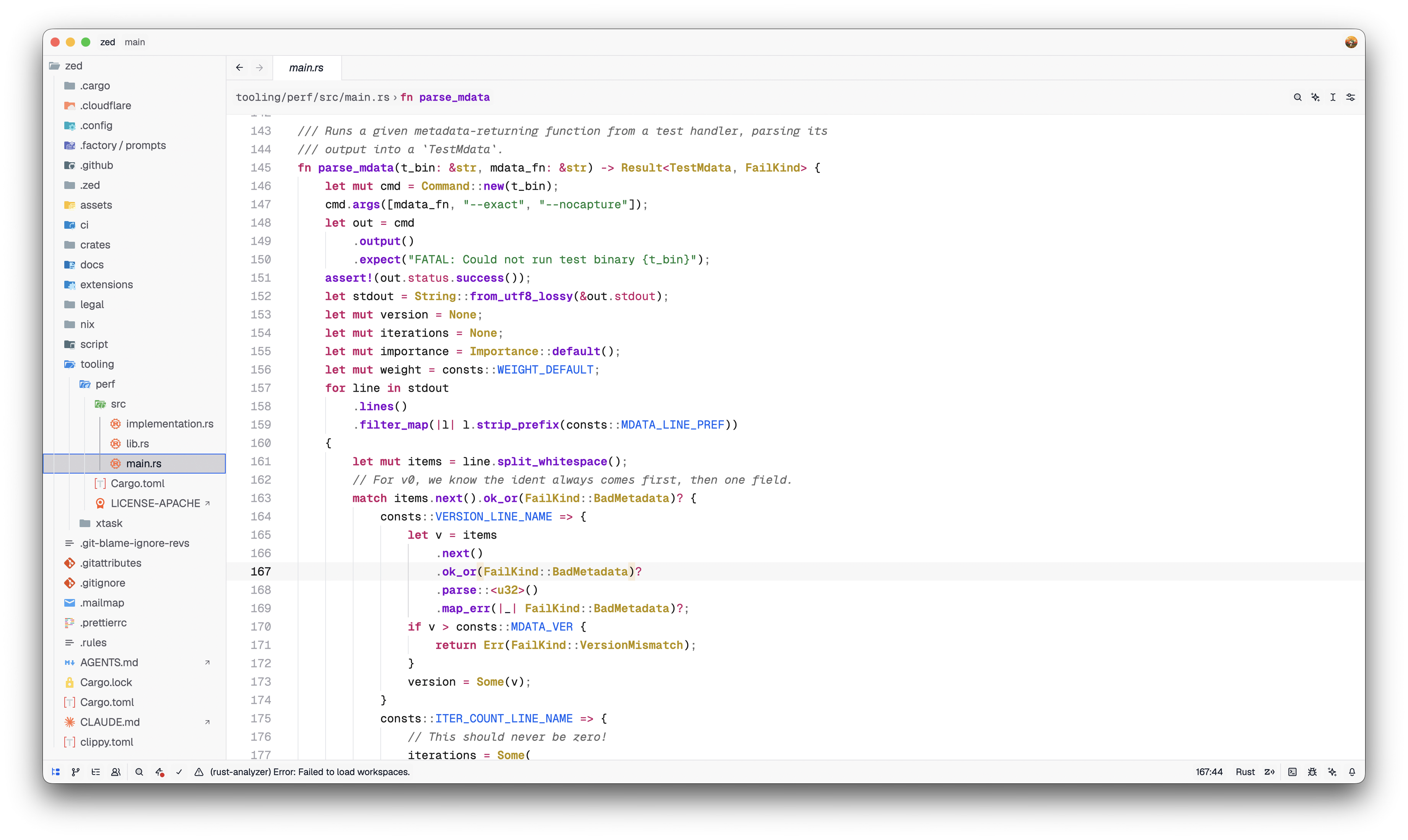This screenshot has height=840, width=1408.
Task: Click the inline assist sparkle icon in editor toolbar
Action: click(1315, 98)
